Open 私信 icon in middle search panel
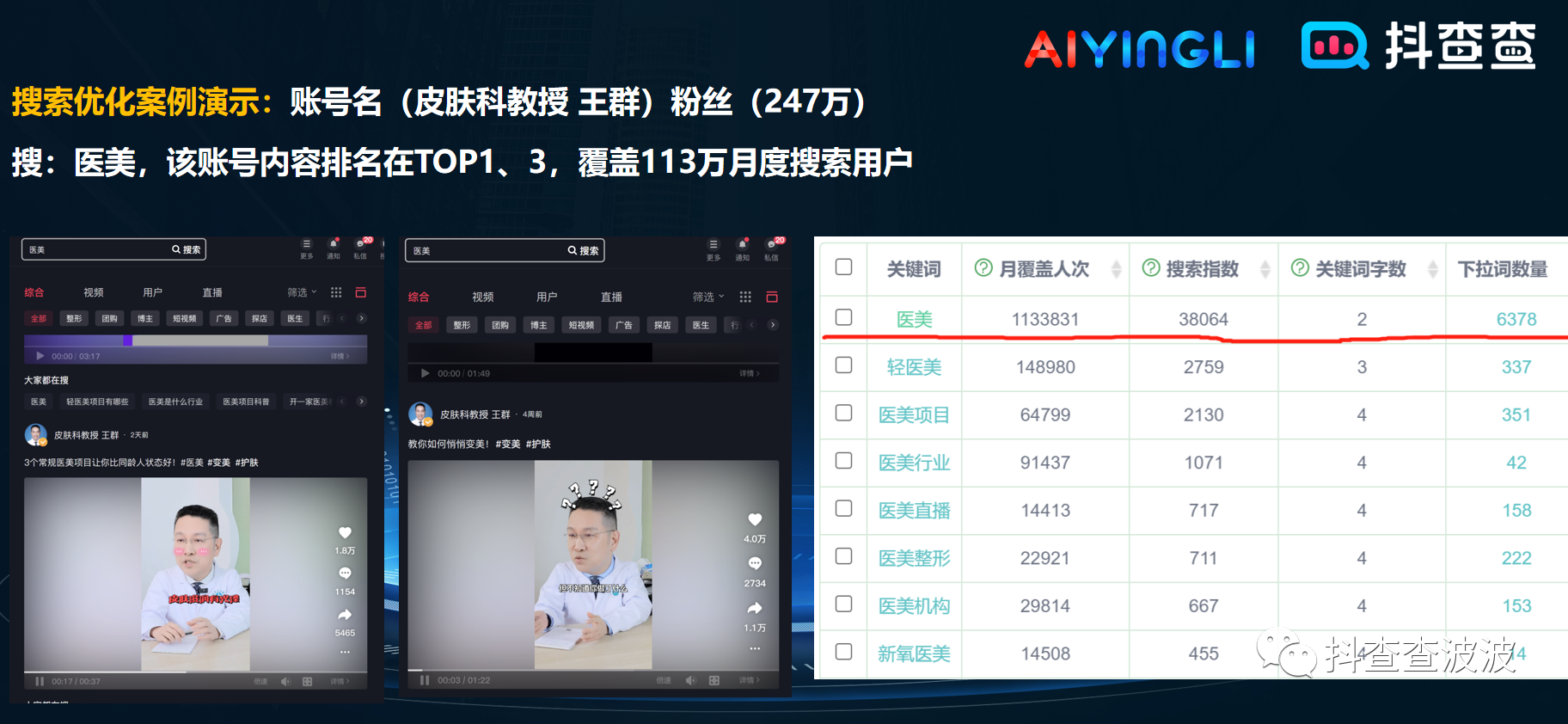This screenshot has height=724, width=1568. (x=771, y=244)
